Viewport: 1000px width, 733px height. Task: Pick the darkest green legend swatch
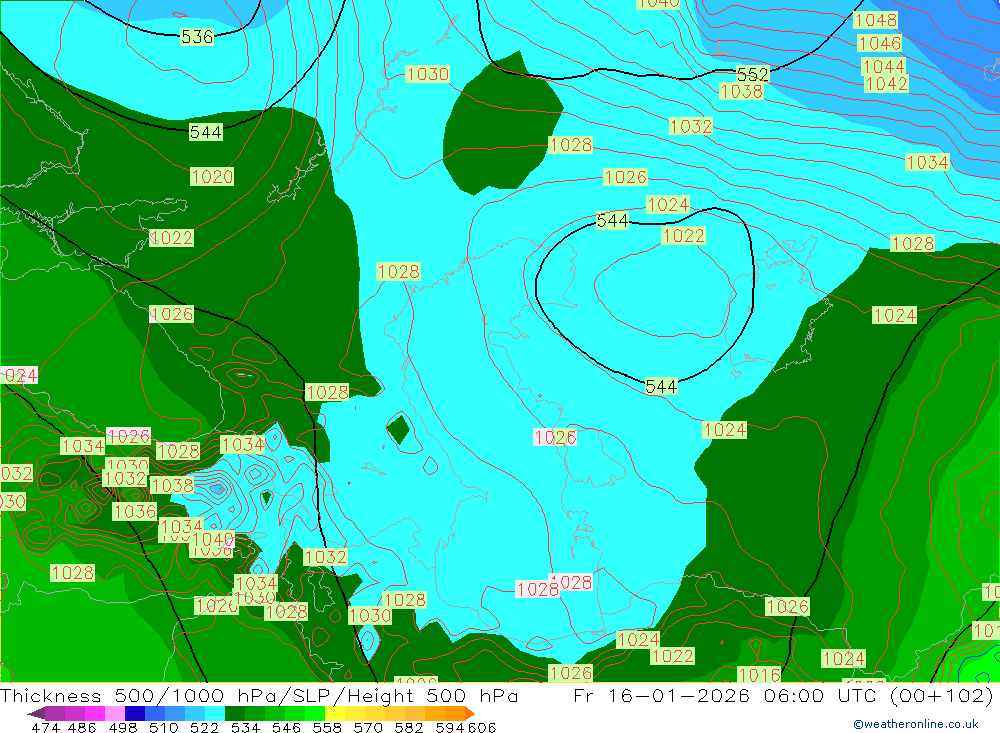235,713
